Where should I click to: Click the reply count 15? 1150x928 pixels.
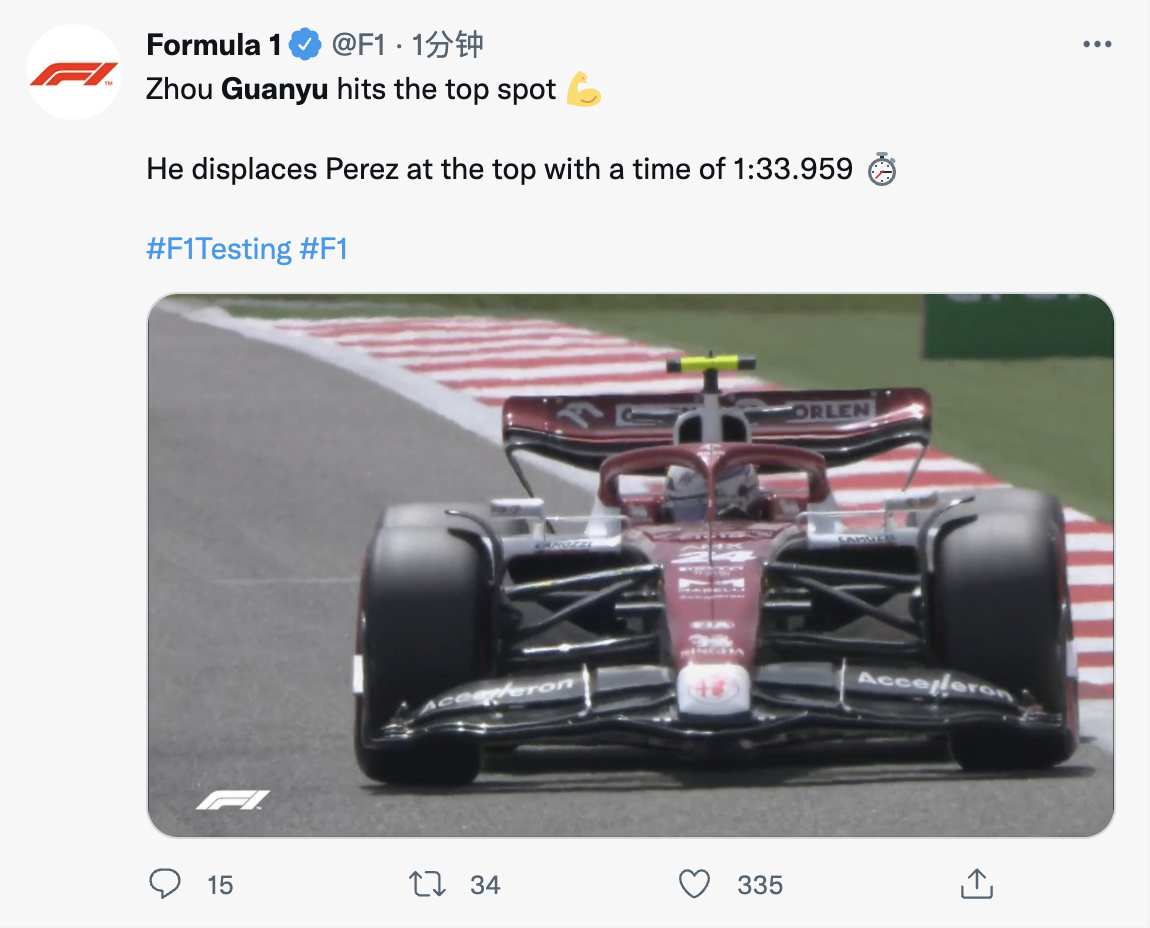click(x=220, y=885)
